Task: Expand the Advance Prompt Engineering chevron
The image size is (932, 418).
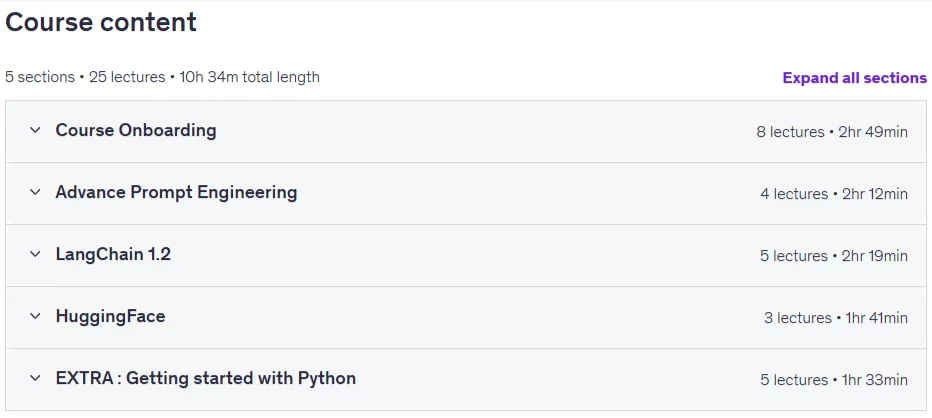Action: [35, 192]
